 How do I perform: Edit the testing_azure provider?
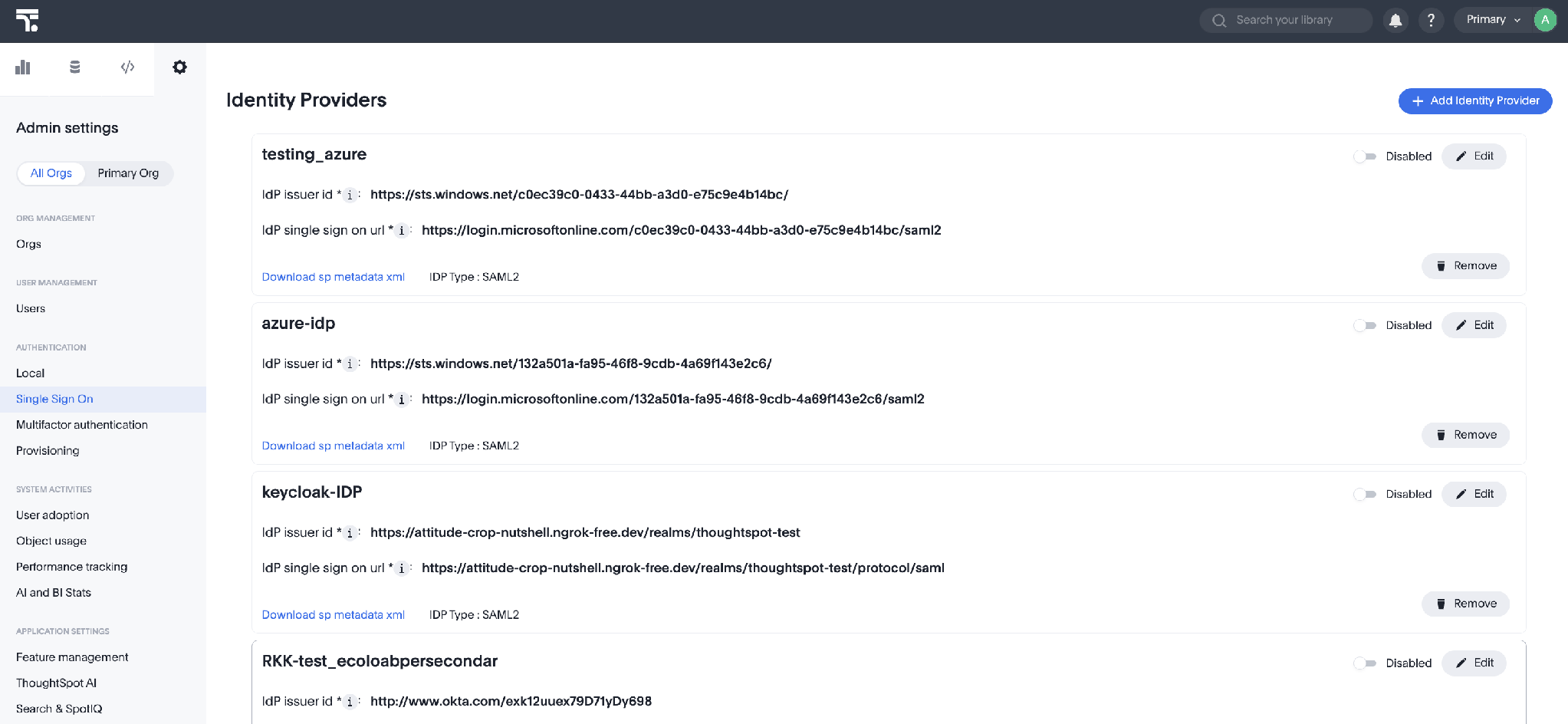point(1474,156)
